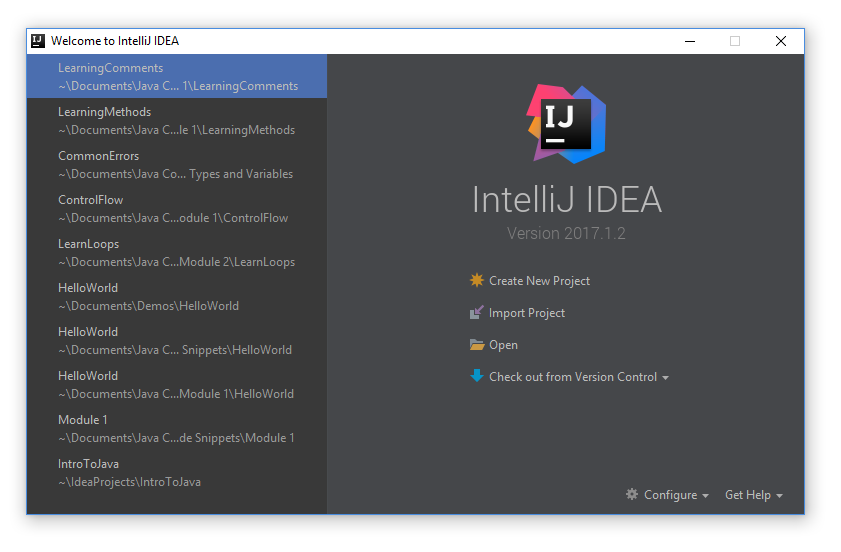Click the Welcome to IntelliJ IDEA title
The image size is (841, 552).
[x=115, y=41]
